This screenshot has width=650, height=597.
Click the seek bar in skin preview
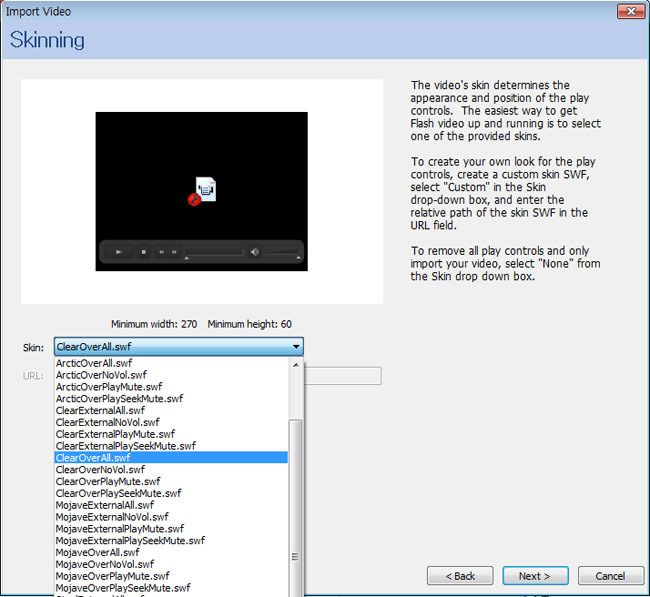[x=214, y=253]
